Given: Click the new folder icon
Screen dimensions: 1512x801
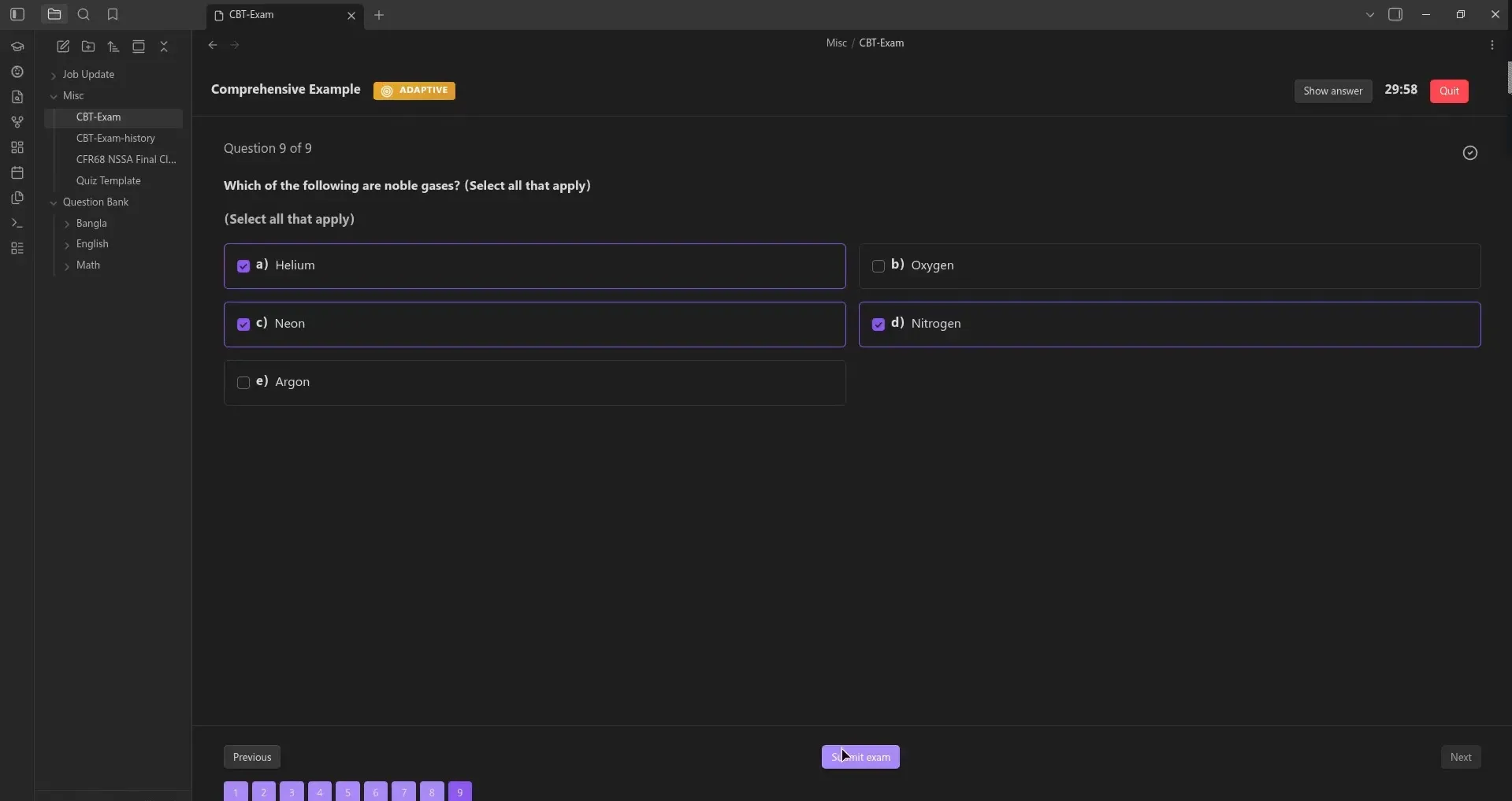Looking at the screenshot, I should pos(88,46).
